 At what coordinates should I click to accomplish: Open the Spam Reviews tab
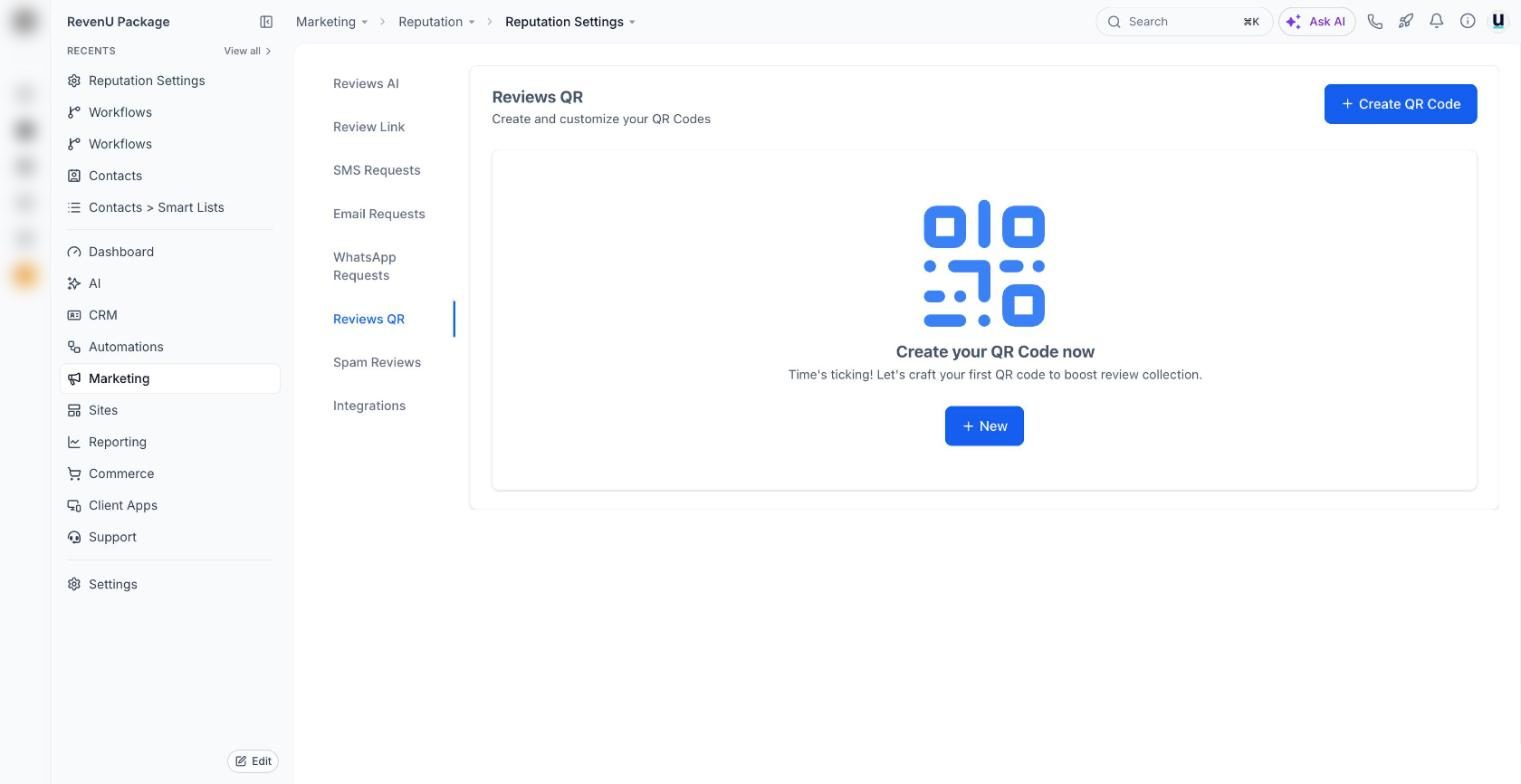point(377,362)
